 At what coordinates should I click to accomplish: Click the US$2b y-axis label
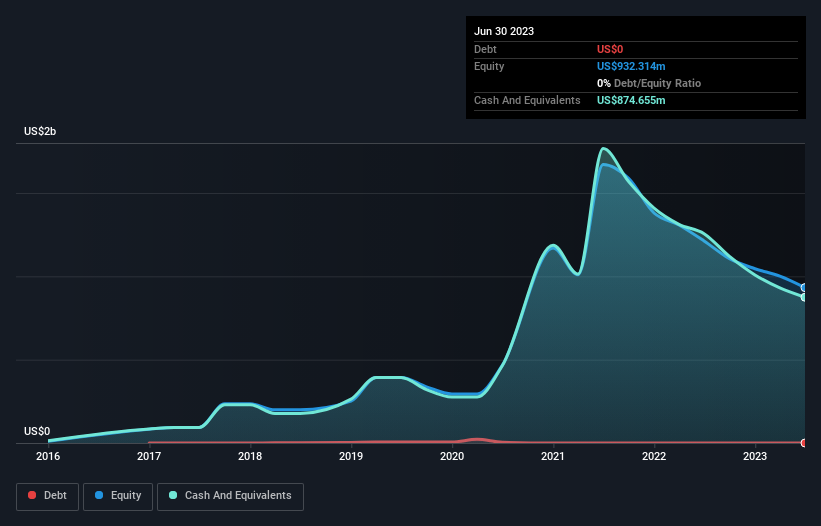(x=40, y=131)
